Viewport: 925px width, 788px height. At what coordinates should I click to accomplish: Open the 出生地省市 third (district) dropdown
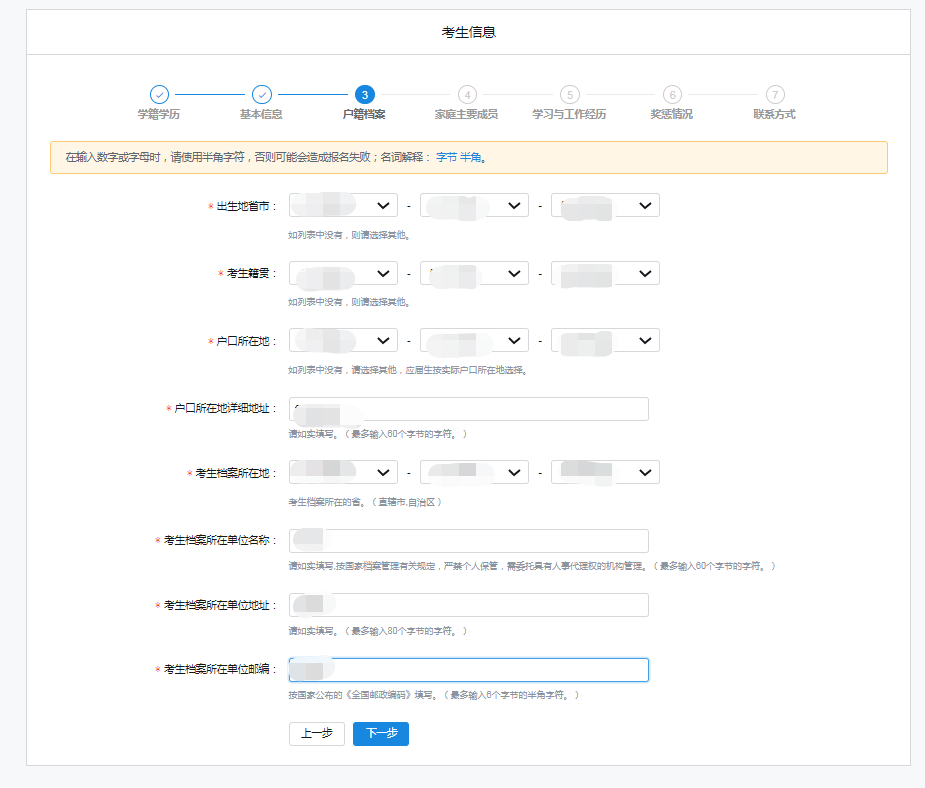click(605, 205)
